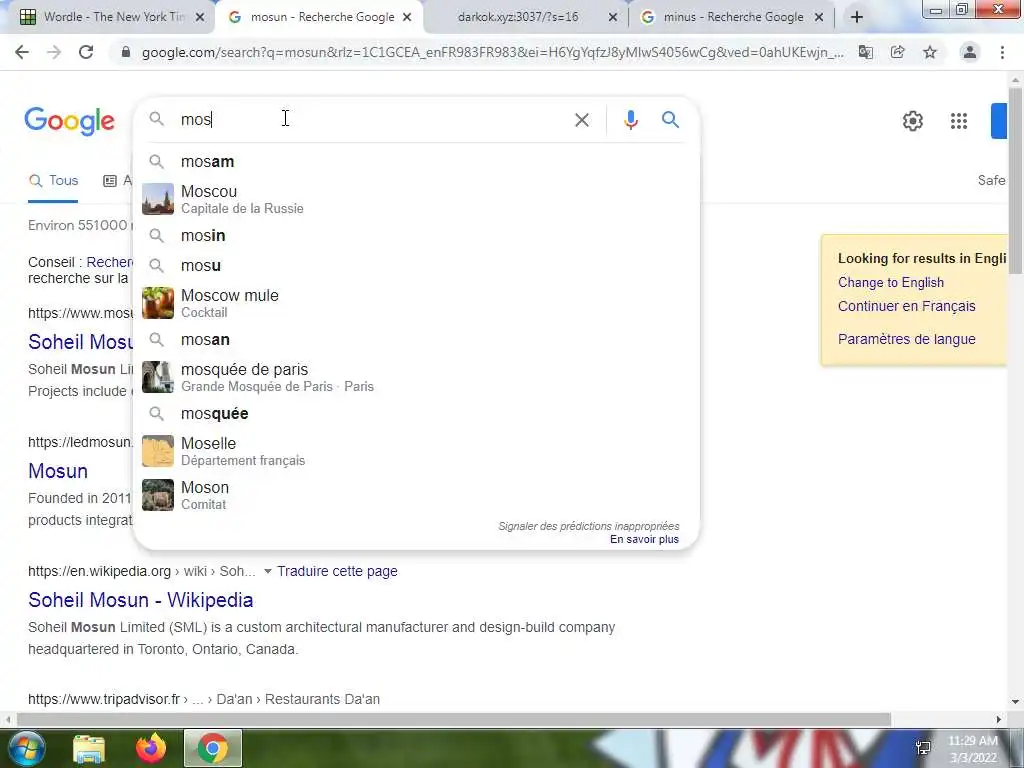The image size is (1024, 768).
Task: Click the forward navigation arrow
Action: click(54, 52)
